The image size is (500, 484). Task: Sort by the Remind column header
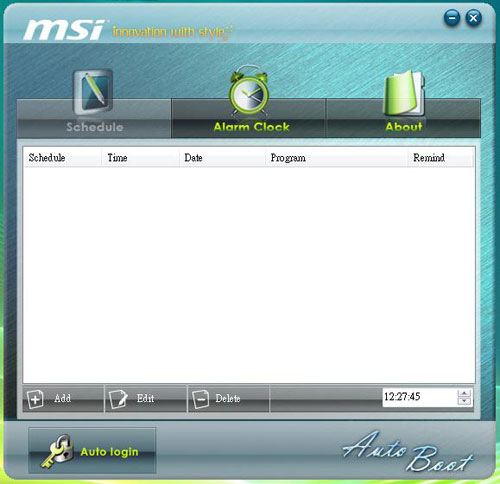tap(440, 157)
